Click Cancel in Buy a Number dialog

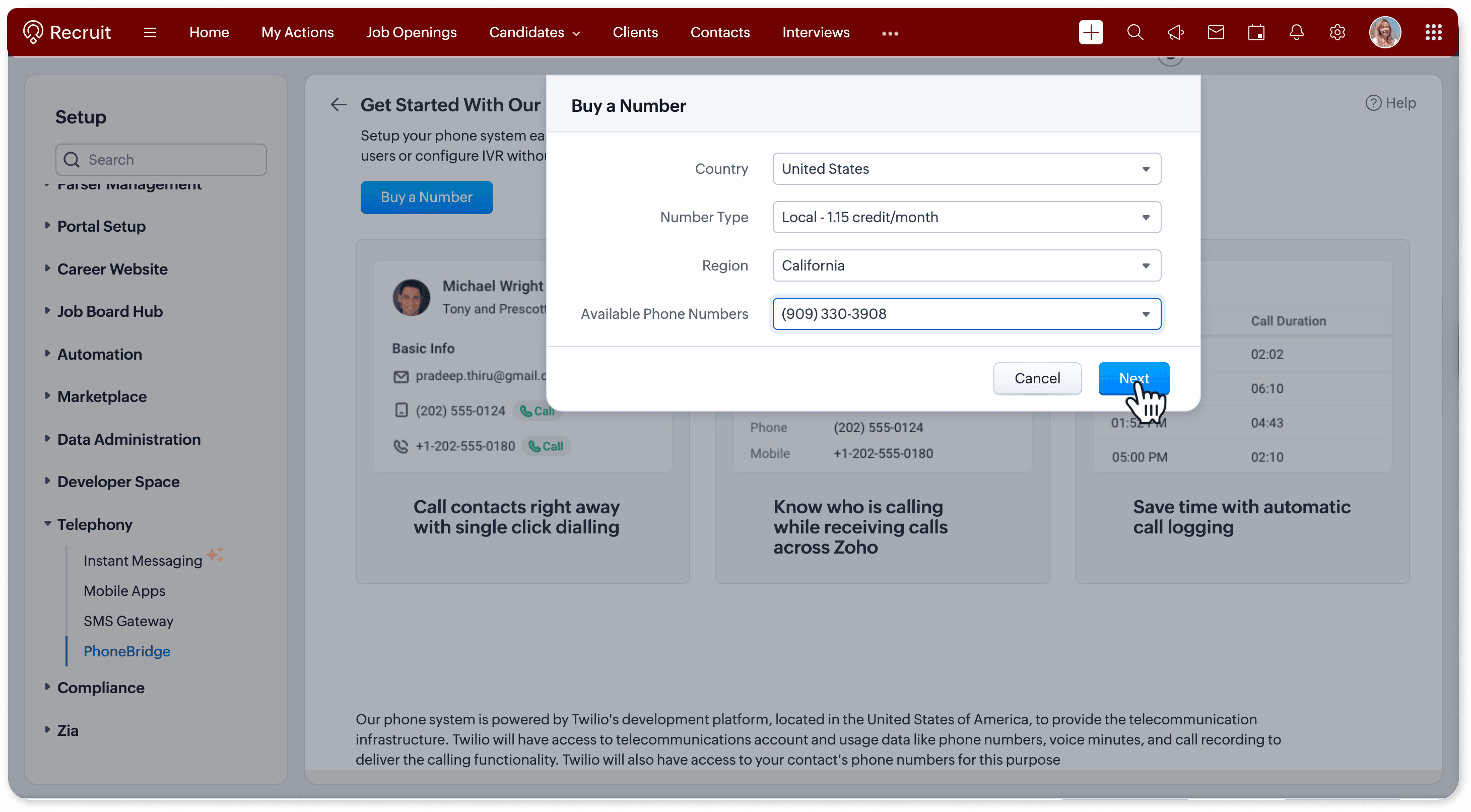pos(1036,378)
